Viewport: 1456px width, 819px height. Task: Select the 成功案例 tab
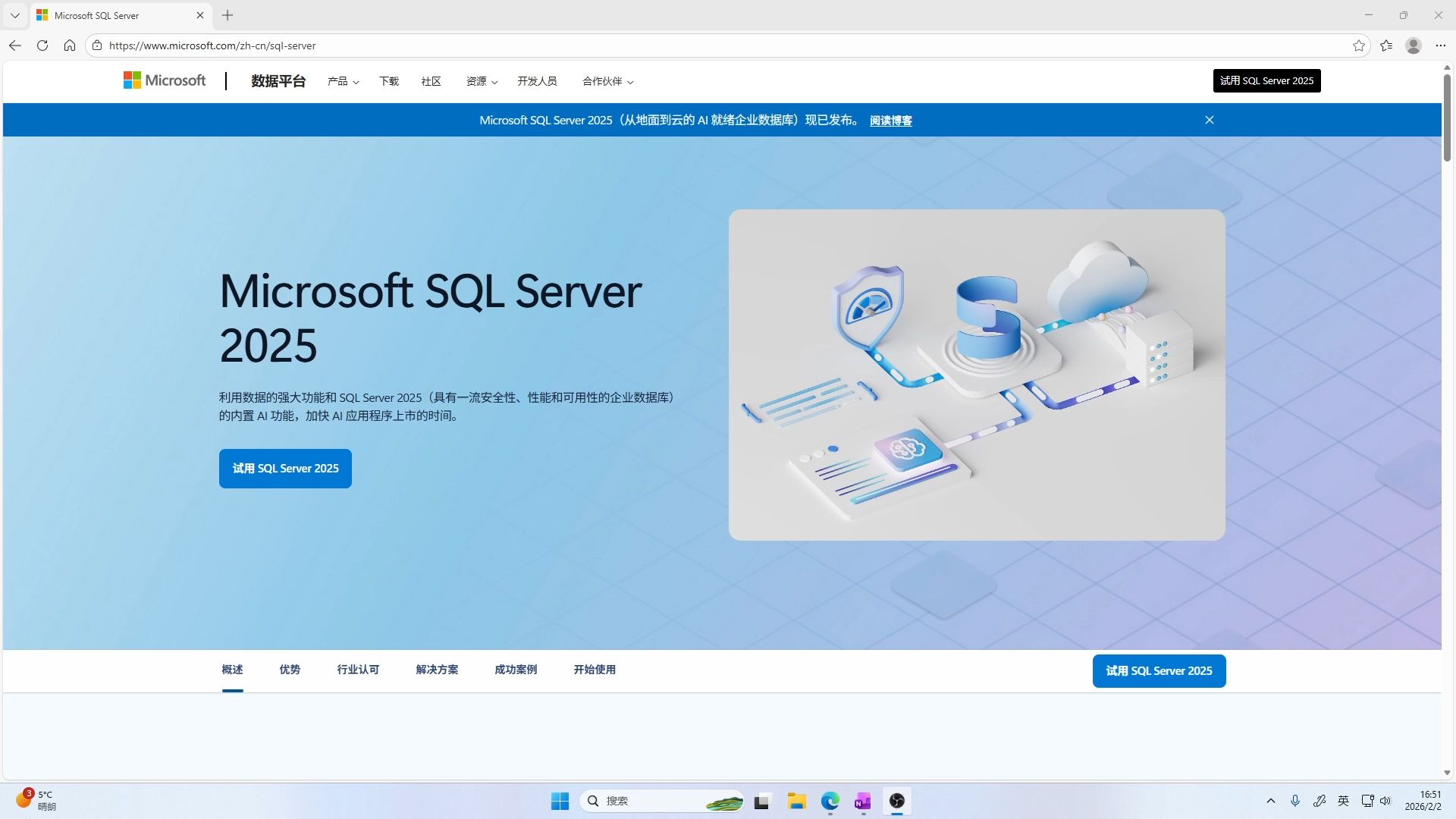click(x=516, y=670)
